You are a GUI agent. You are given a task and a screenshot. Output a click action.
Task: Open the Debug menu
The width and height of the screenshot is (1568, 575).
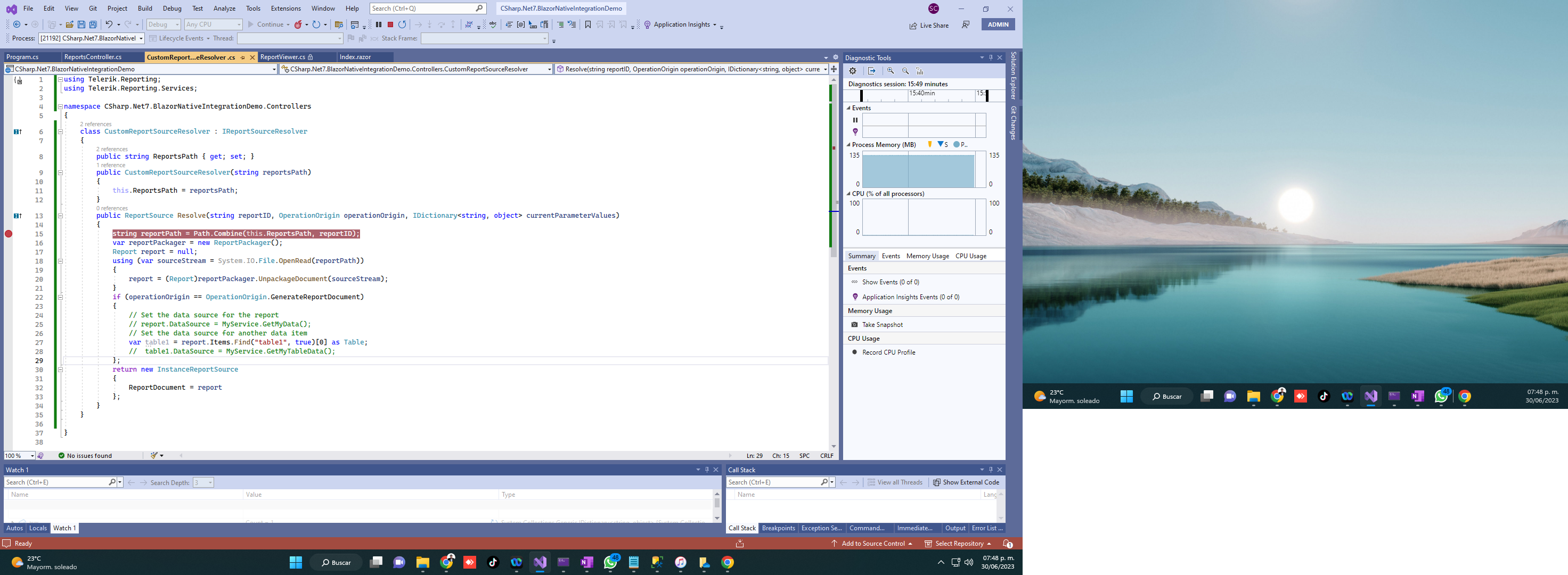click(171, 9)
